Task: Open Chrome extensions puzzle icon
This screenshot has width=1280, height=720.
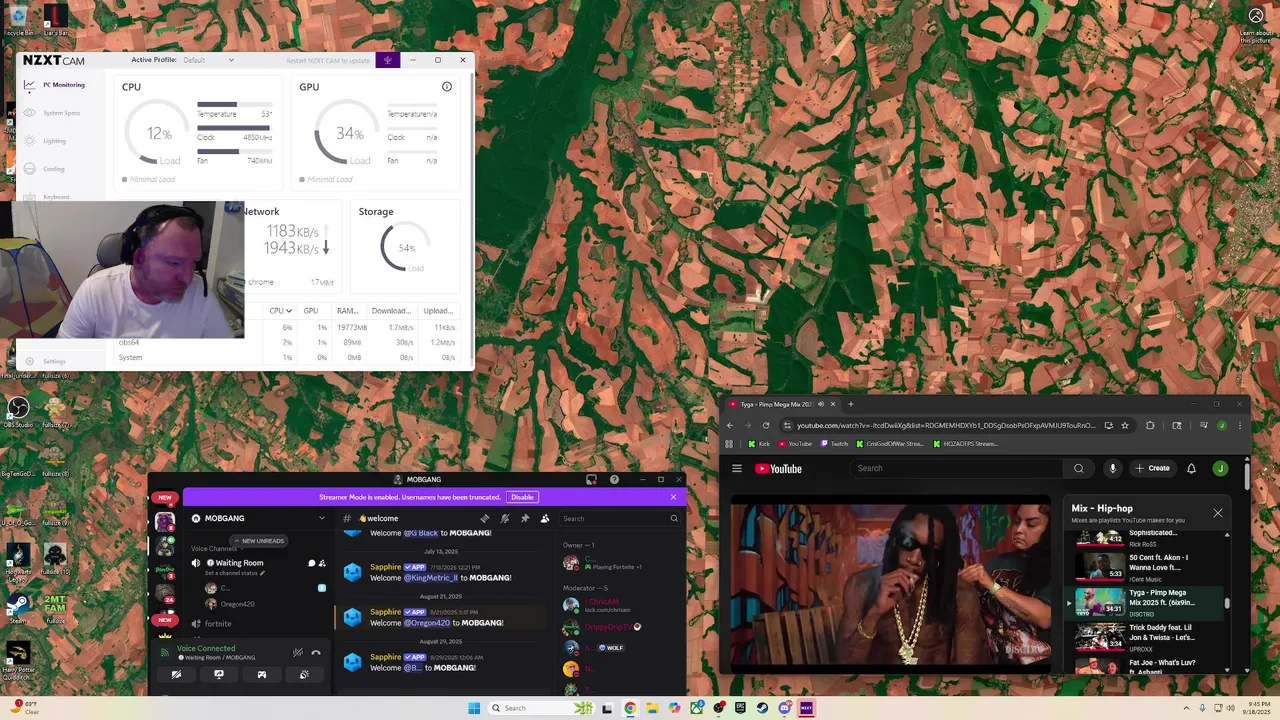Action: click(x=1150, y=426)
